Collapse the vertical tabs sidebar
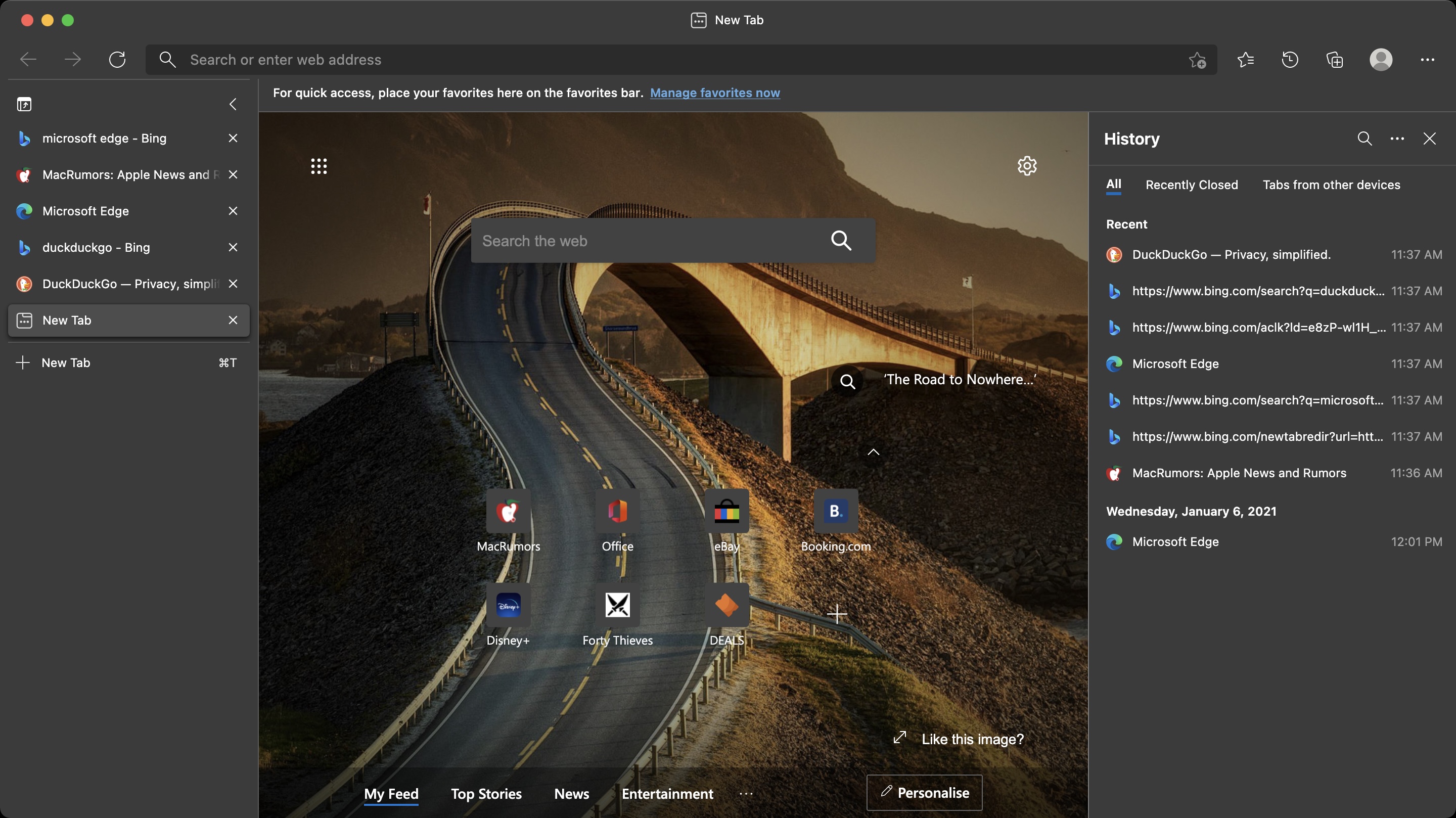Image resolution: width=1456 pixels, height=818 pixels. [x=233, y=104]
